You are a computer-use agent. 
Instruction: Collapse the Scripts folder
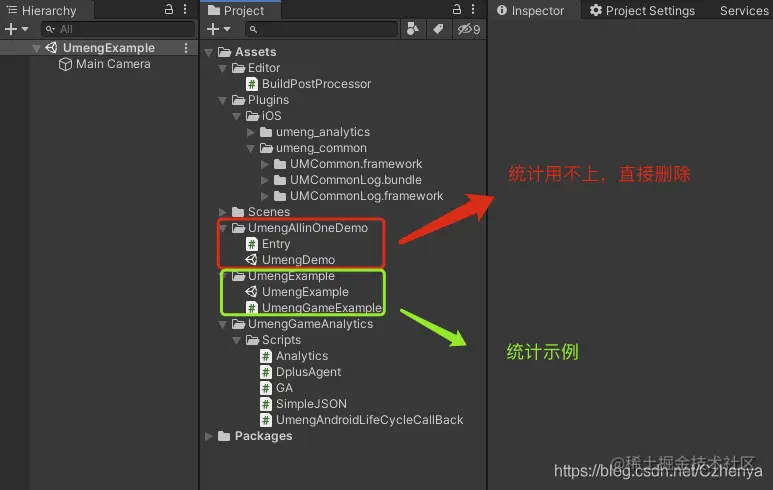pyautogui.click(x=237, y=340)
